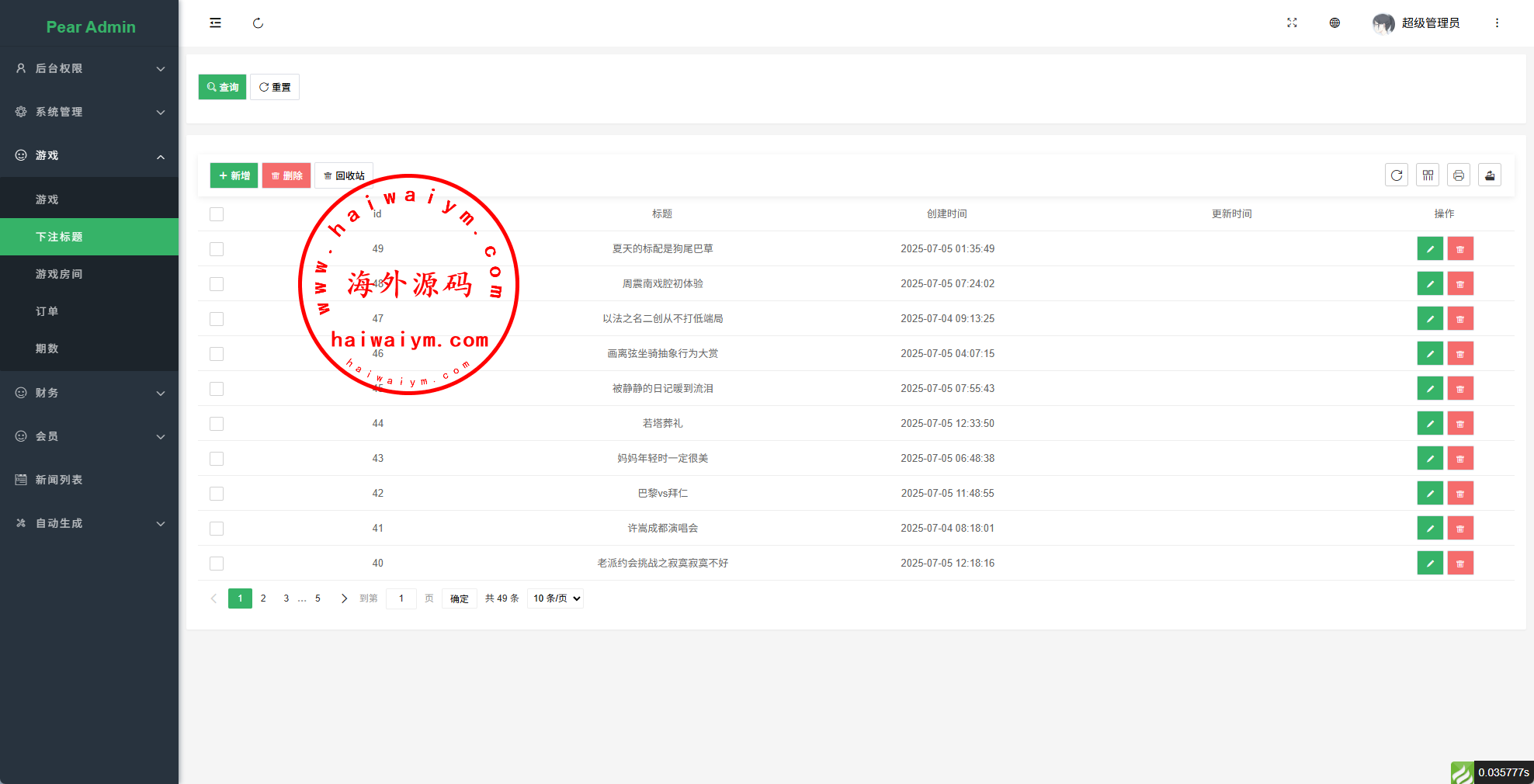Expand the 后台权限 sidebar menu
Image resolution: width=1534 pixels, height=784 pixels.
click(x=89, y=68)
